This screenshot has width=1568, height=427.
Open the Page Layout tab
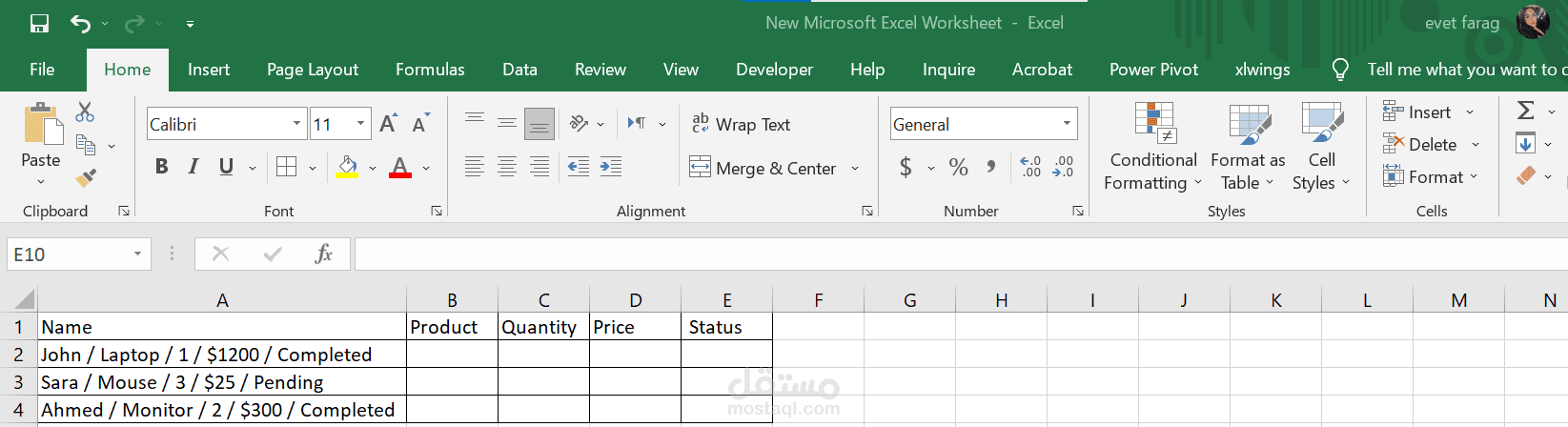tap(313, 70)
